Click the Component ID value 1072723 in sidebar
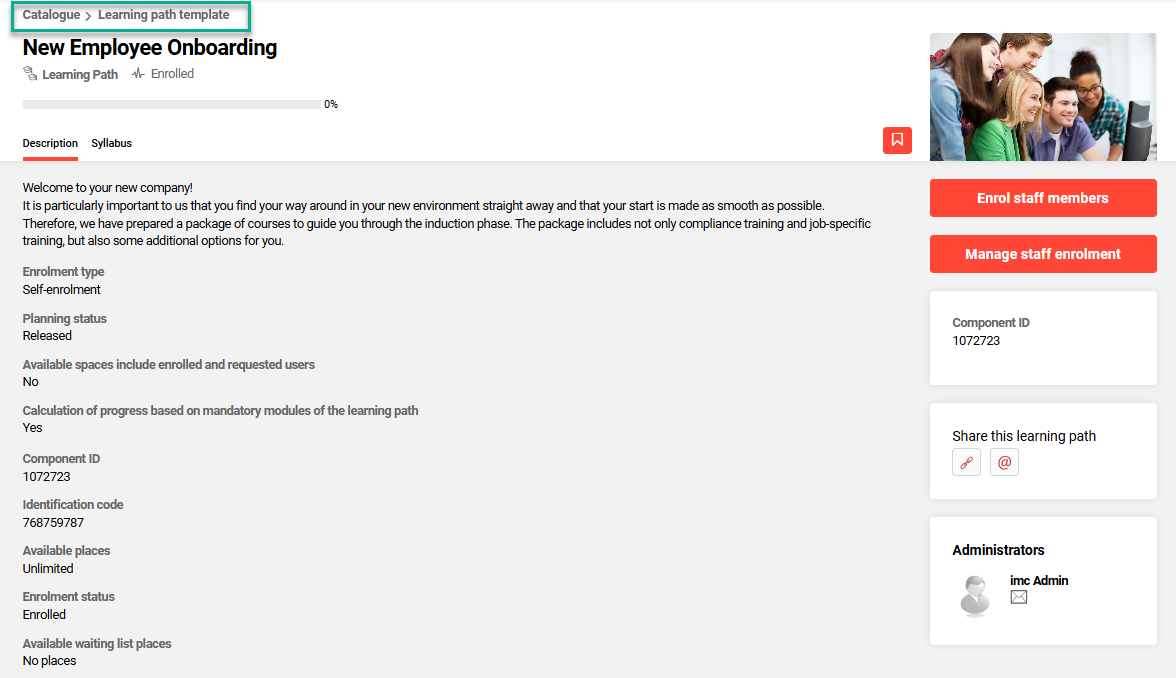 coord(976,341)
